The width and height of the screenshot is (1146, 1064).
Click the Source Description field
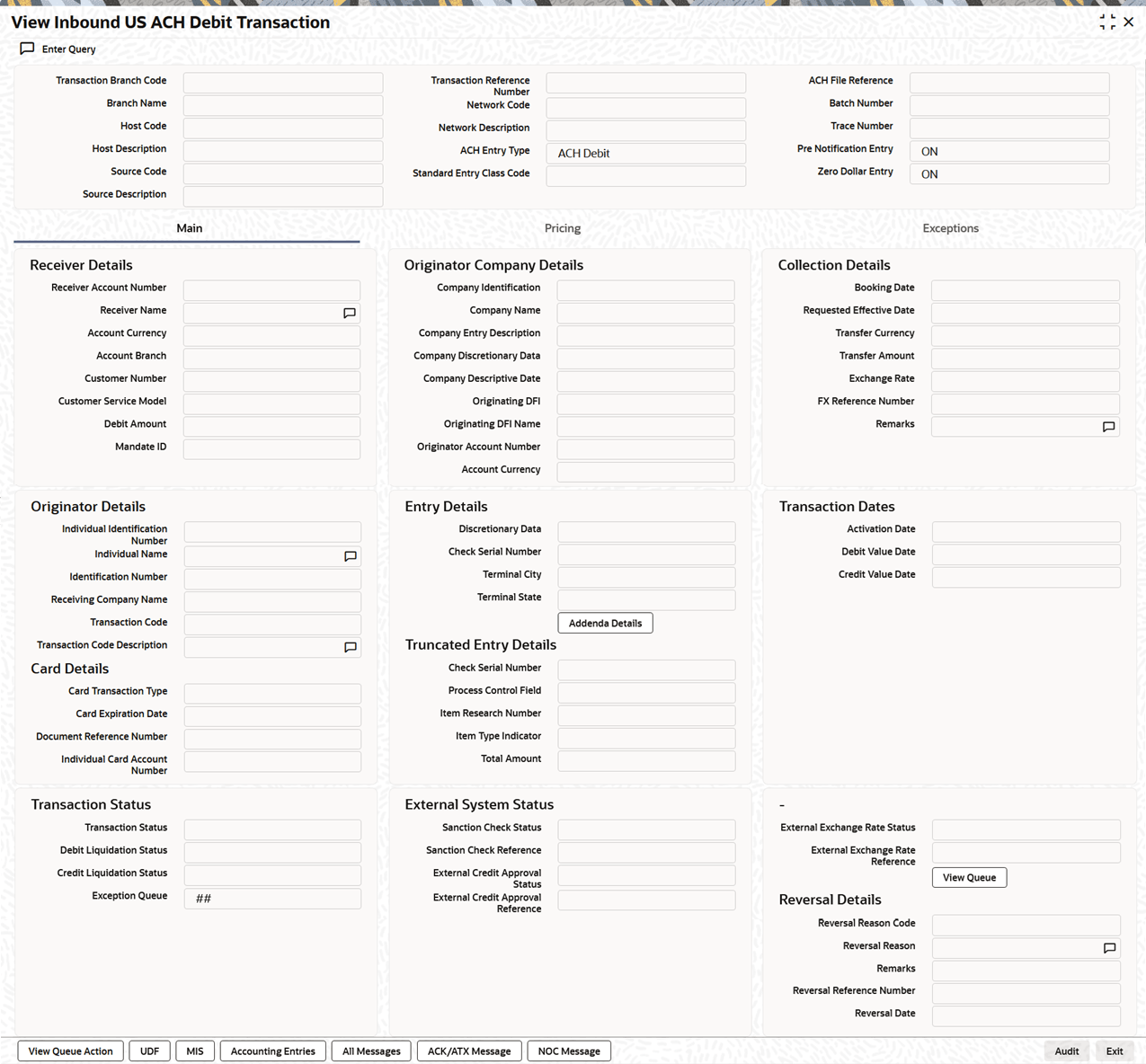pos(283,196)
